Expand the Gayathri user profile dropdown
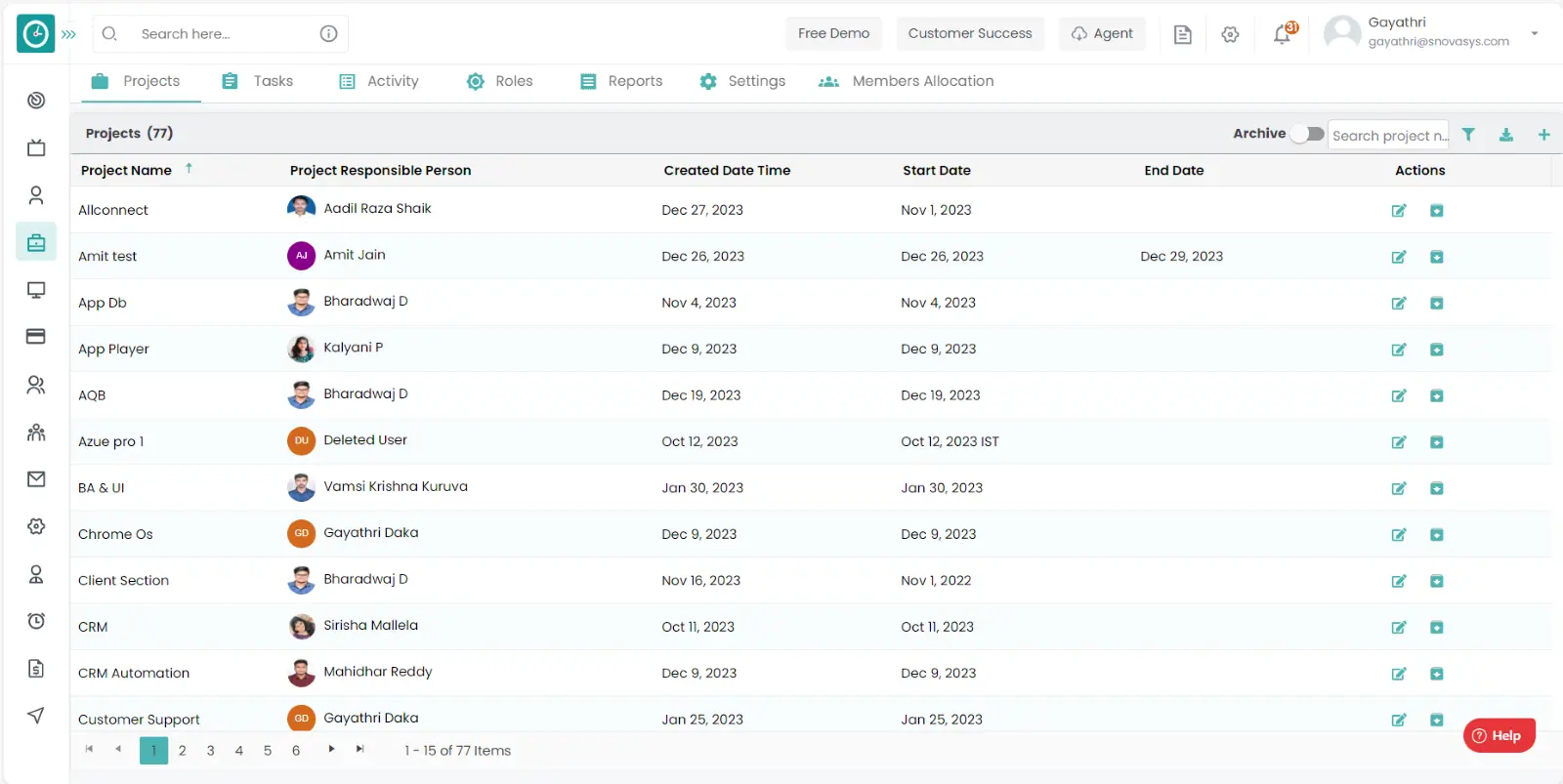 tap(1535, 33)
